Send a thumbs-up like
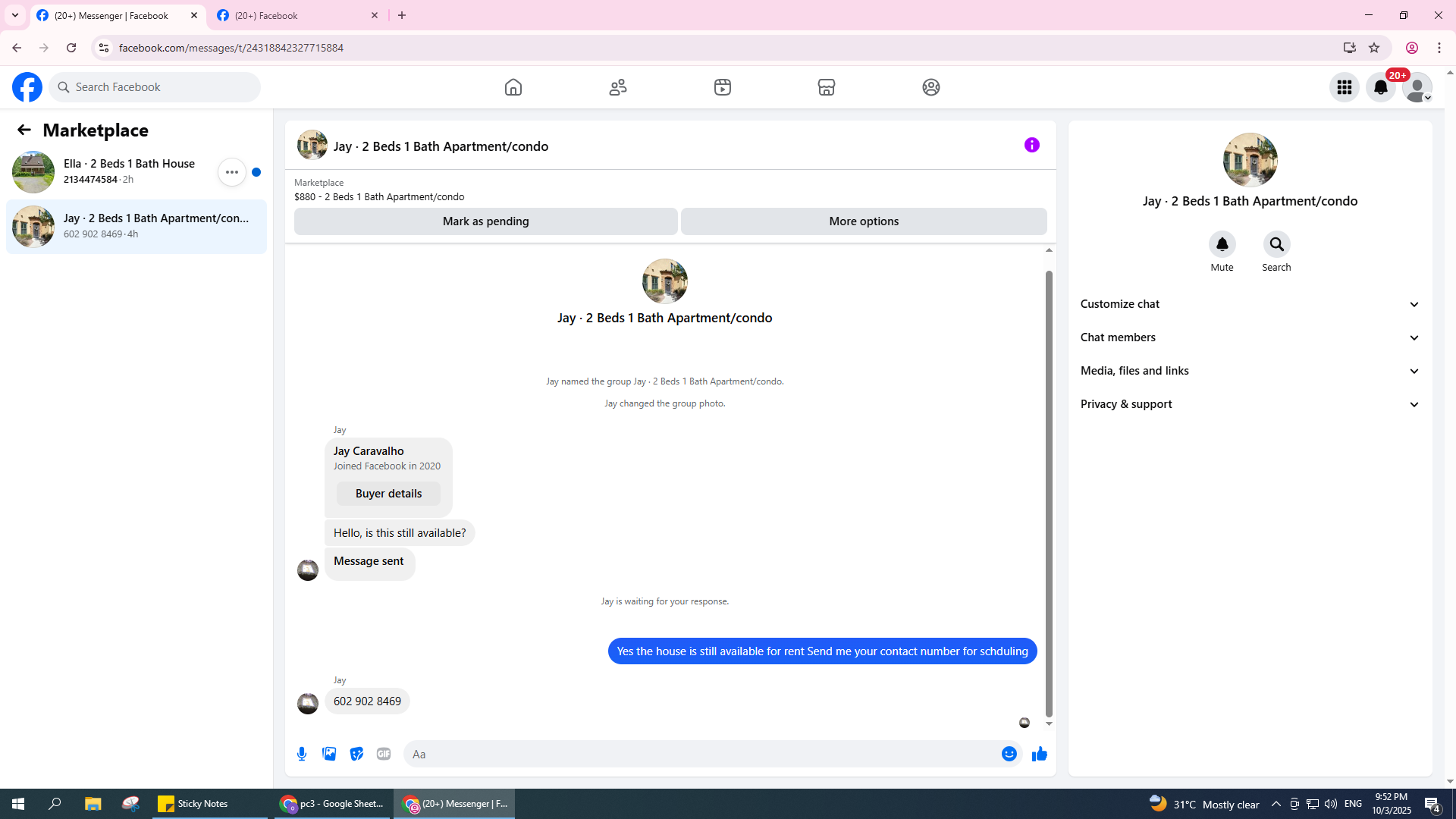The image size is (1456, 819). [x=1040, y=754]
